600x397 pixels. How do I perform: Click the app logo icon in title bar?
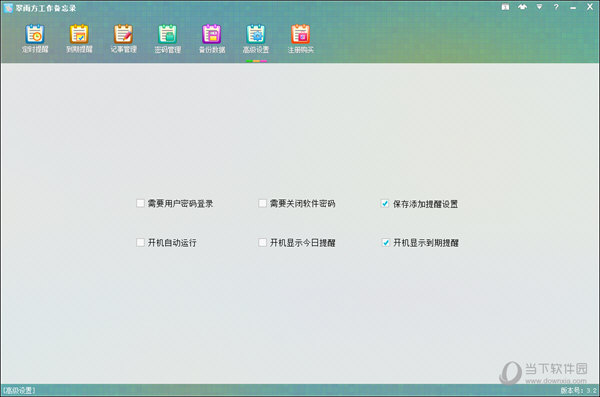tap(8, 8)
